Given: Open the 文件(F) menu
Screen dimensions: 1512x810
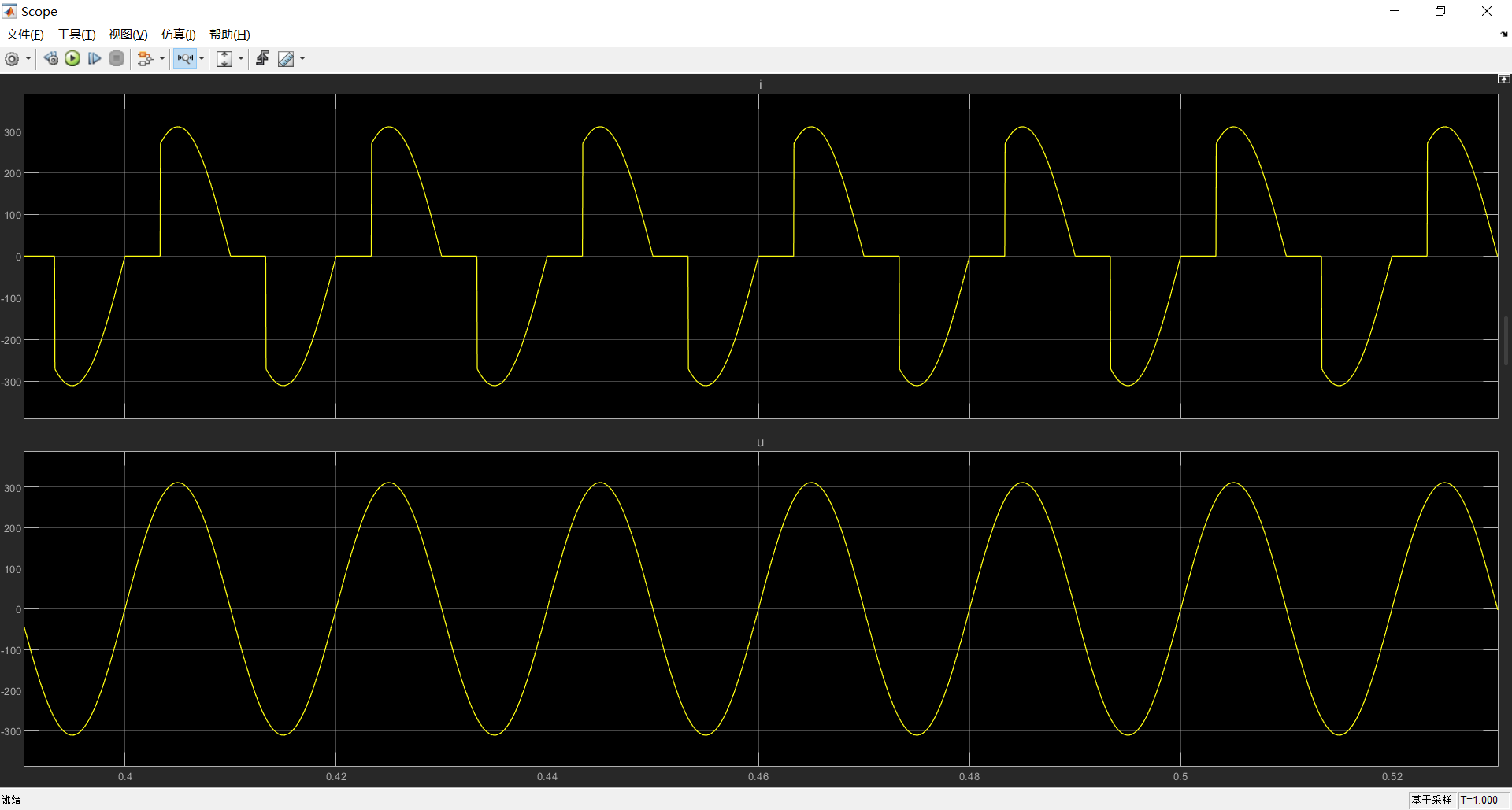Looking at the screenshot, I should [24, 35].
